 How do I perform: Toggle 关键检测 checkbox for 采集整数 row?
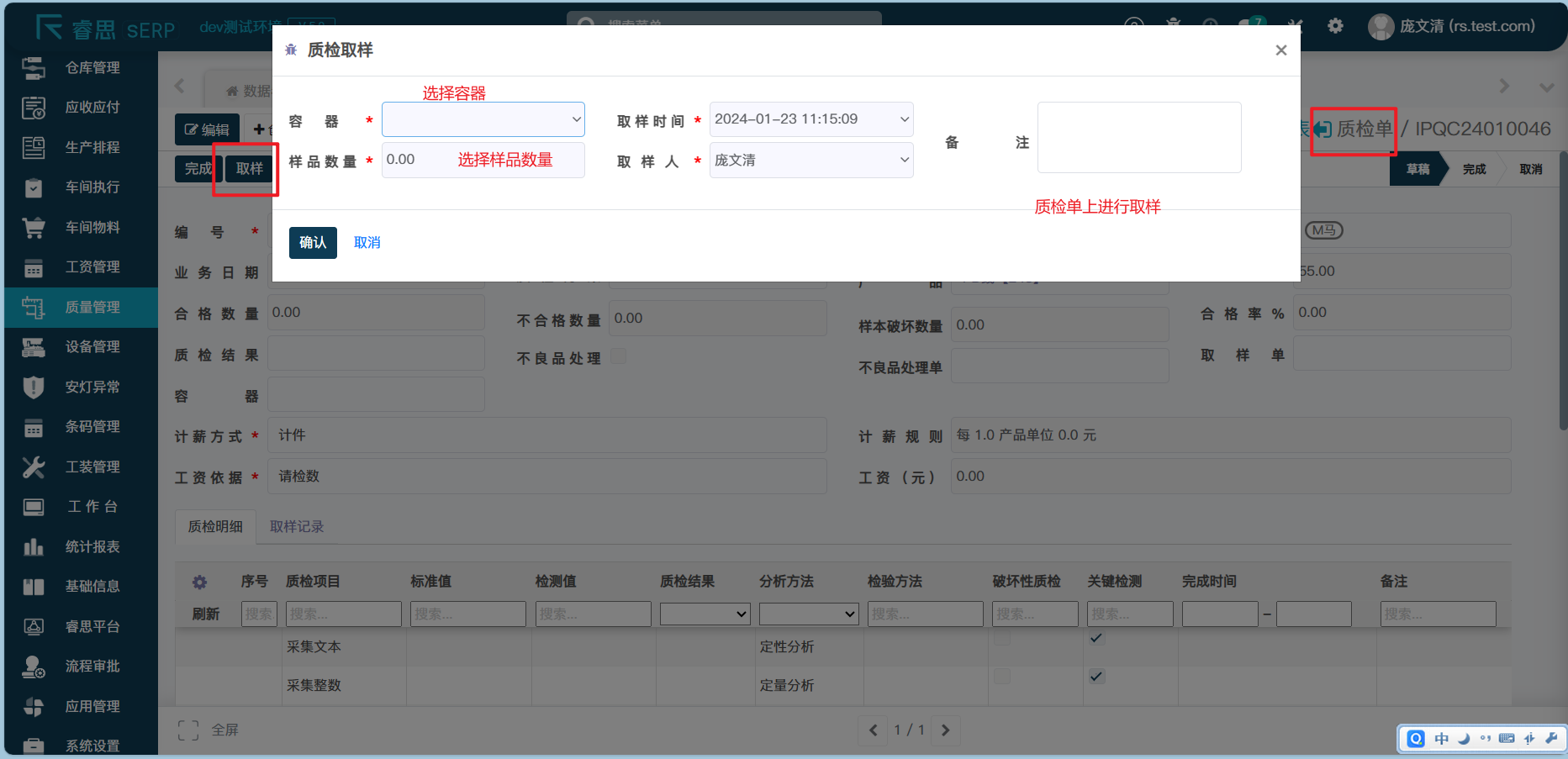click(x=1096, y=677)
